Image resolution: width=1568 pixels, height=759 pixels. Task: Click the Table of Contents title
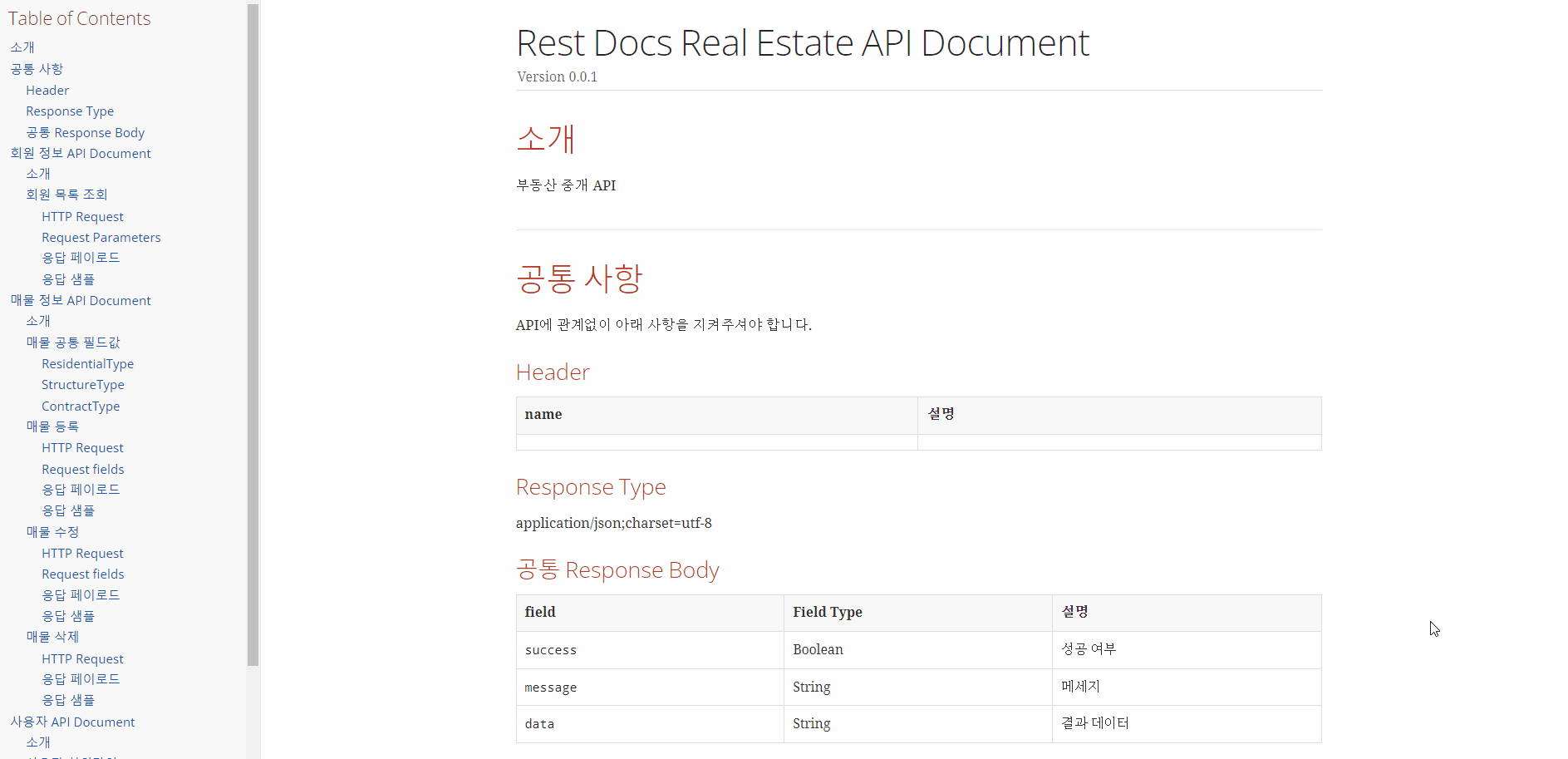coord(80,18)
